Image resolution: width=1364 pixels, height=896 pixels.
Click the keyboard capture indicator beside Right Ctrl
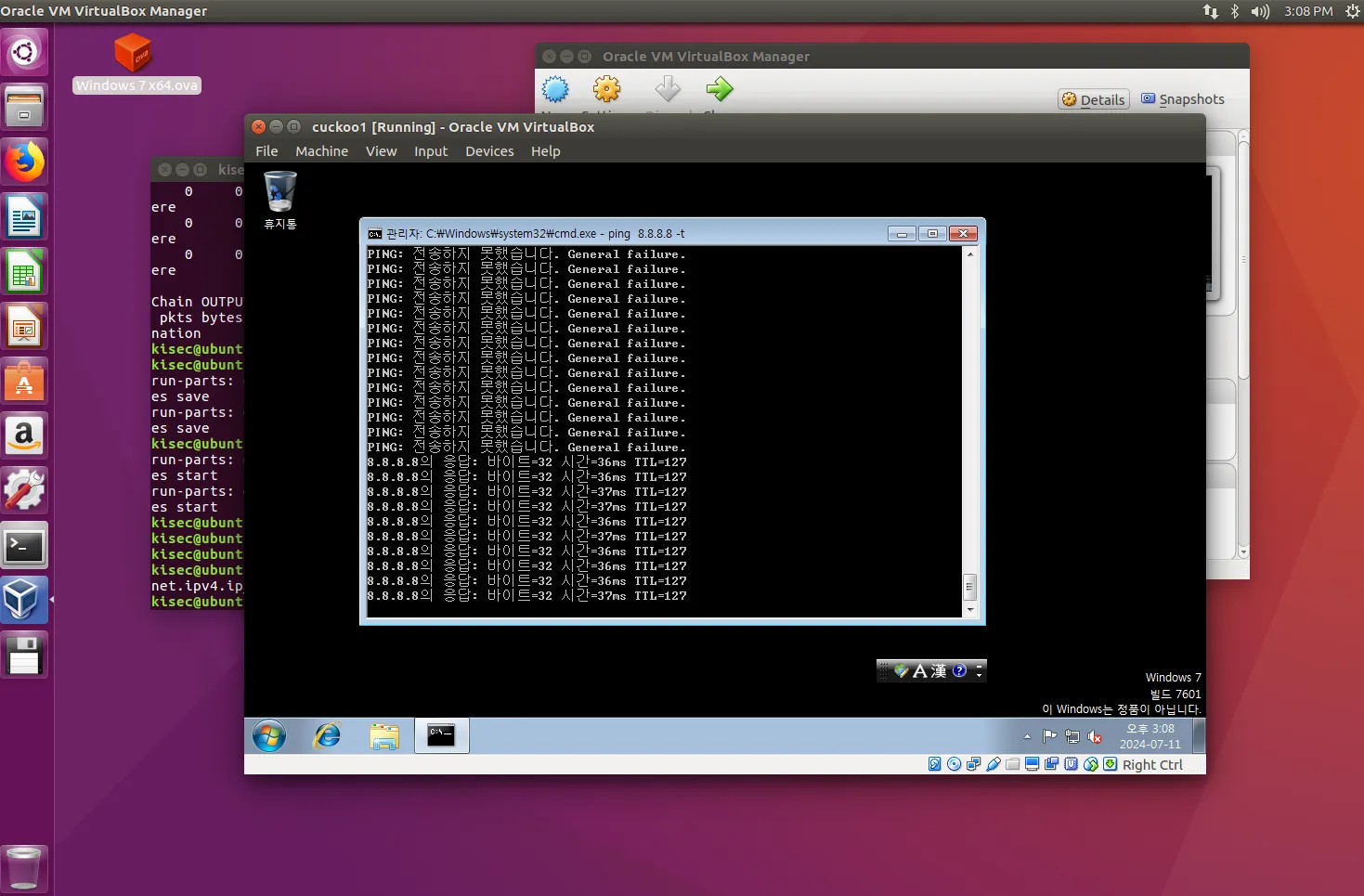point(1111,764)
